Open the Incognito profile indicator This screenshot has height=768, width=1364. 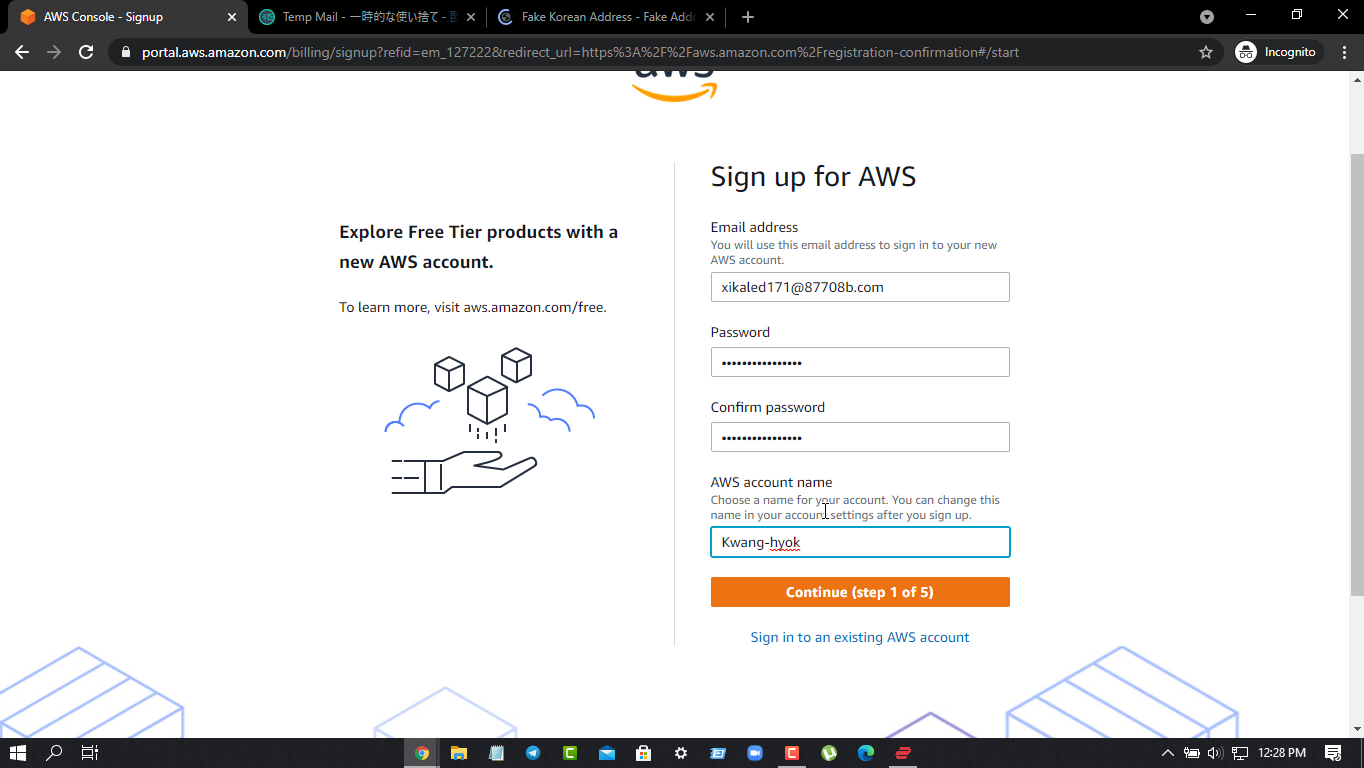tap(1279, 52)
